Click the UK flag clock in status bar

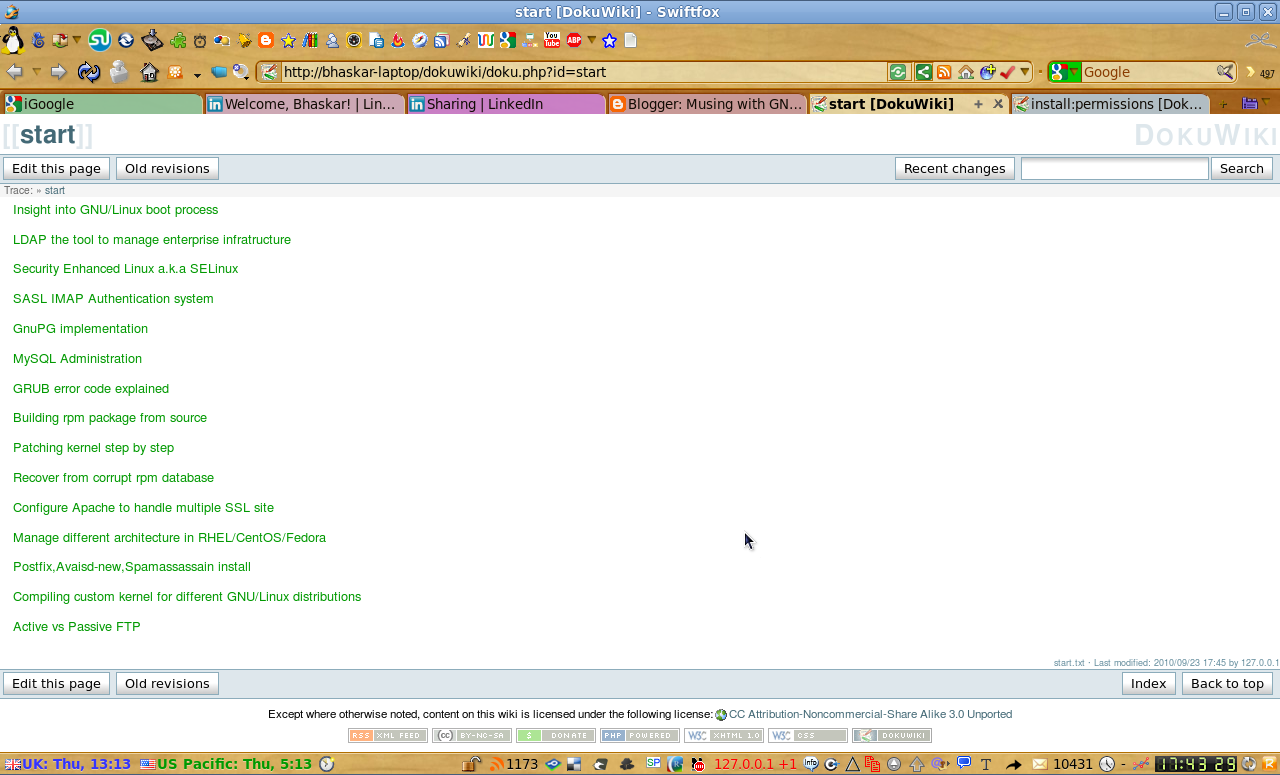pyautogui.click(x=69, y=764)
